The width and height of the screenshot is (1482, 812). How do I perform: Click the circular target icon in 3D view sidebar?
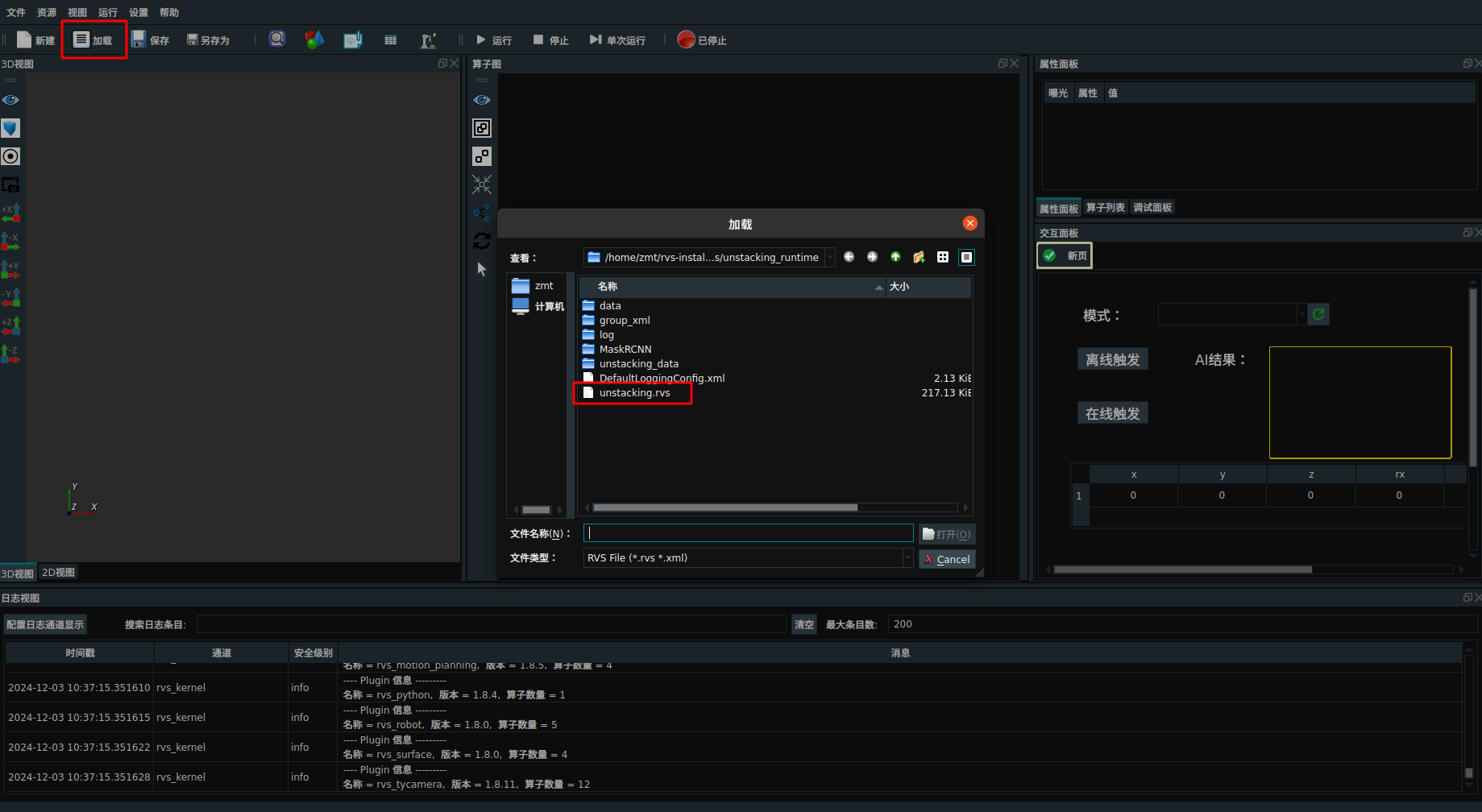coord(10,156)
